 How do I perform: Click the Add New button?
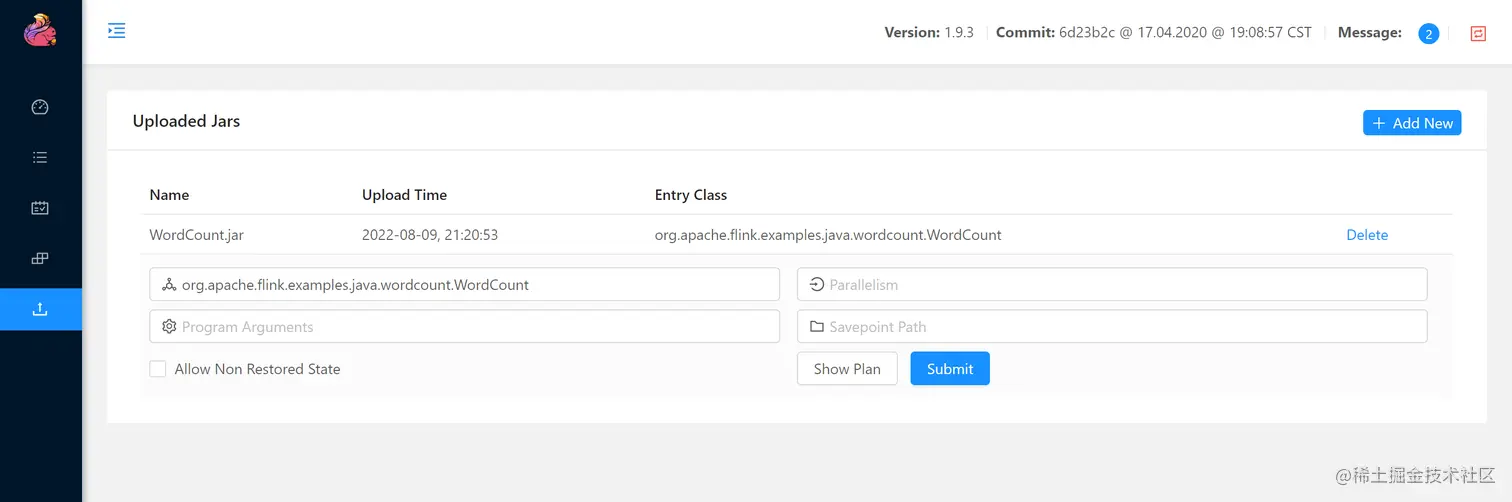point(1411,123)
